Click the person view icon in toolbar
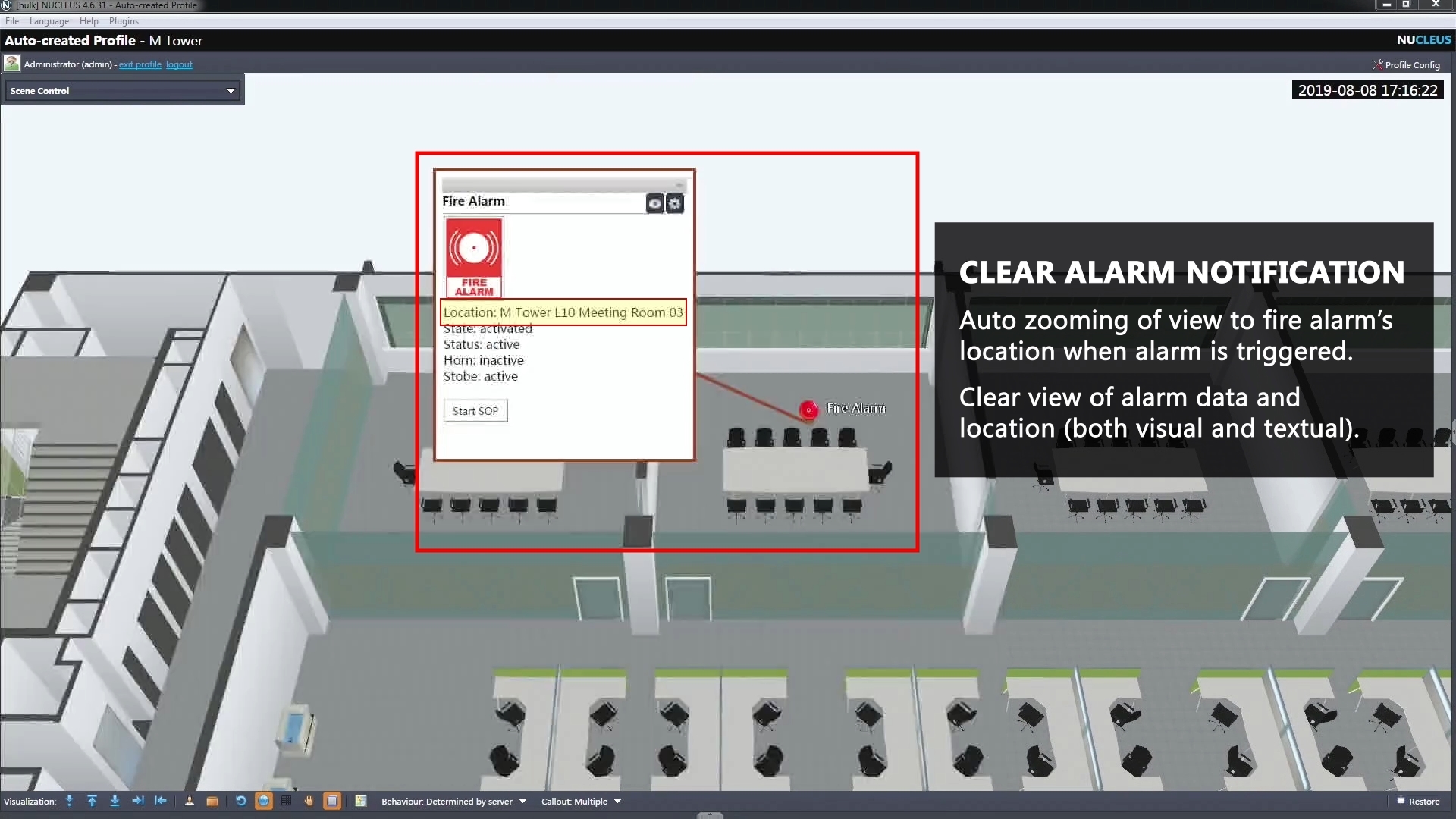 pyautogui.click(x=190, y=801)
